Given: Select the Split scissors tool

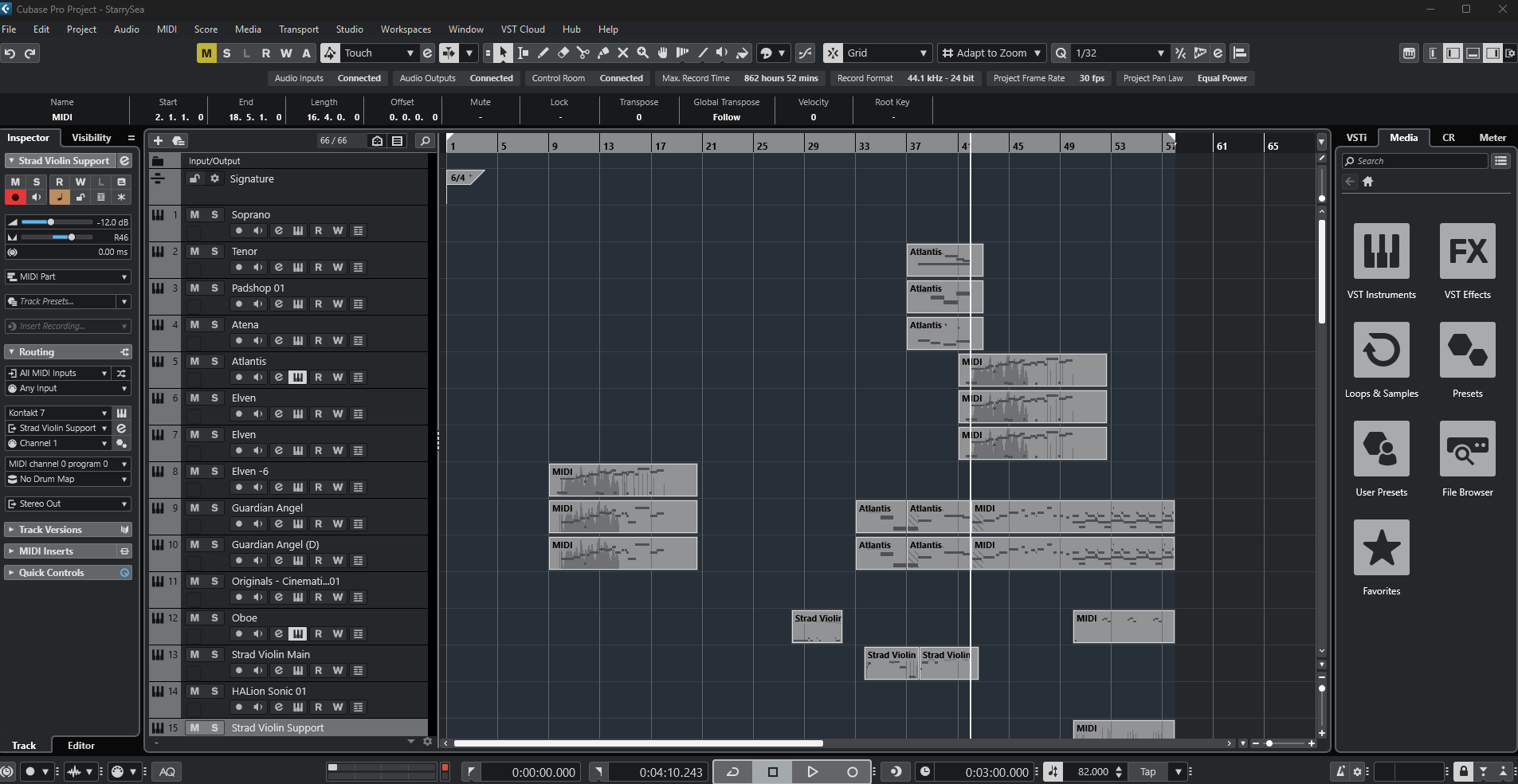Looking at the screenshot, I should pyautogui.click(x=584, y=53).
